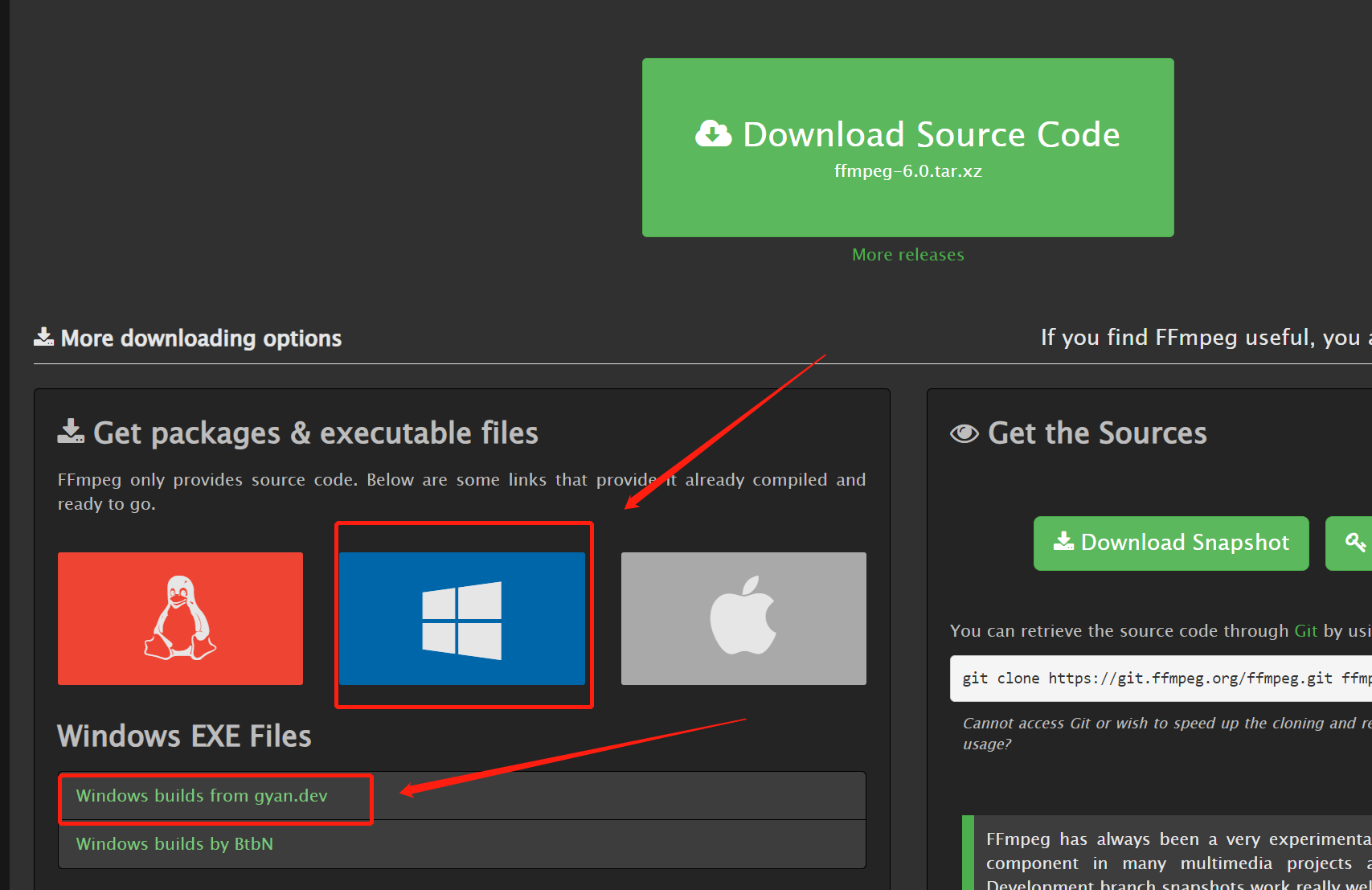Image resolution: width=1372 pixels, height=890 pixels.
Task: Select the Apple logo tile
Action: (x=743, y=618)
